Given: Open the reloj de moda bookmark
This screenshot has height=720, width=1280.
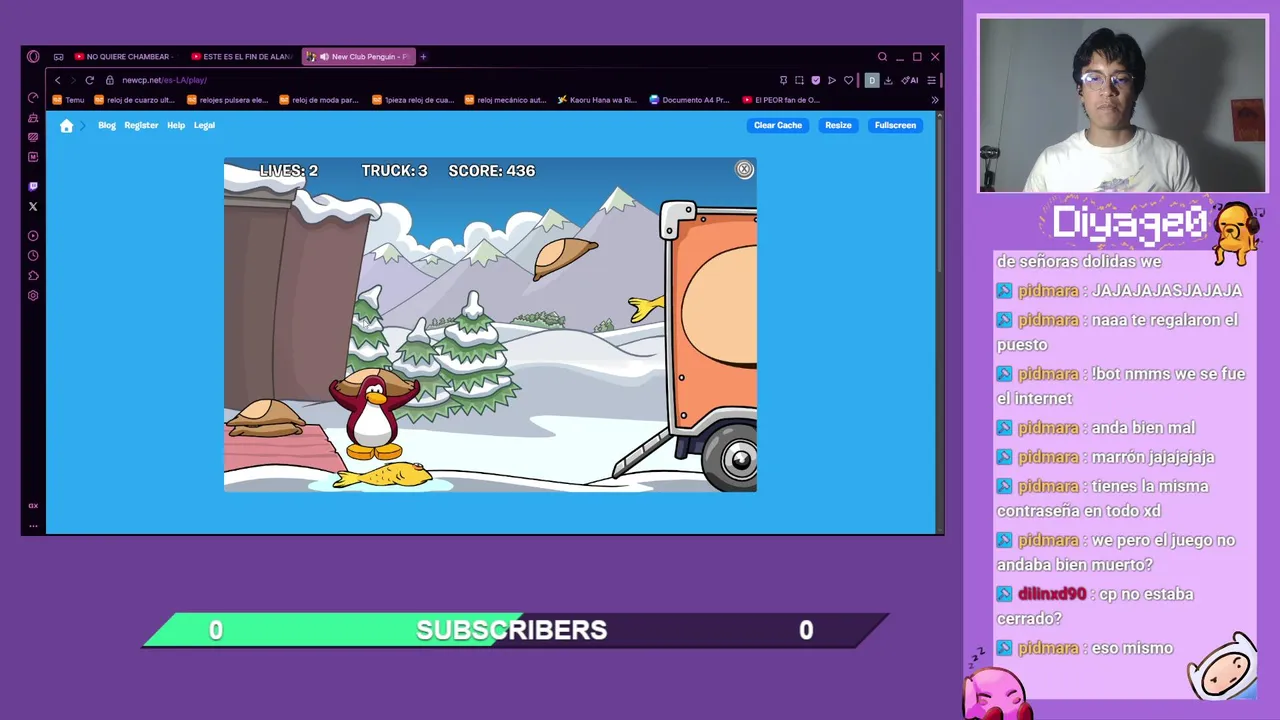Looking at the screenshot, I should point(319,100).
